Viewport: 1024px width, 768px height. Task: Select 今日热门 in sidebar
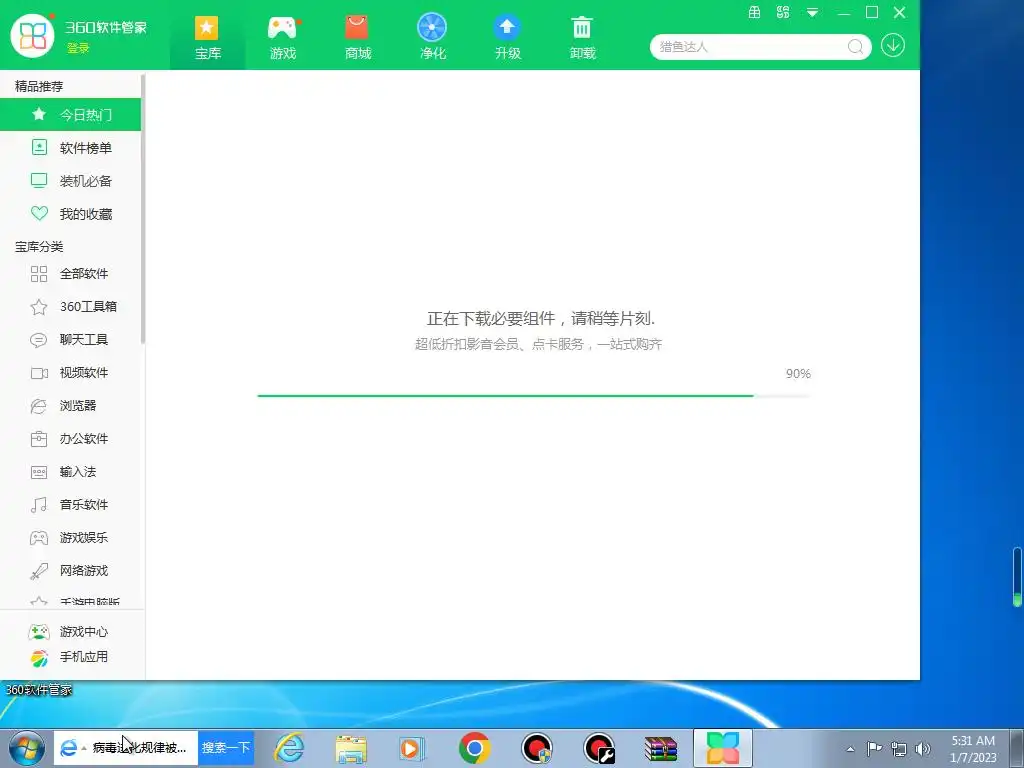pos(71,115)
